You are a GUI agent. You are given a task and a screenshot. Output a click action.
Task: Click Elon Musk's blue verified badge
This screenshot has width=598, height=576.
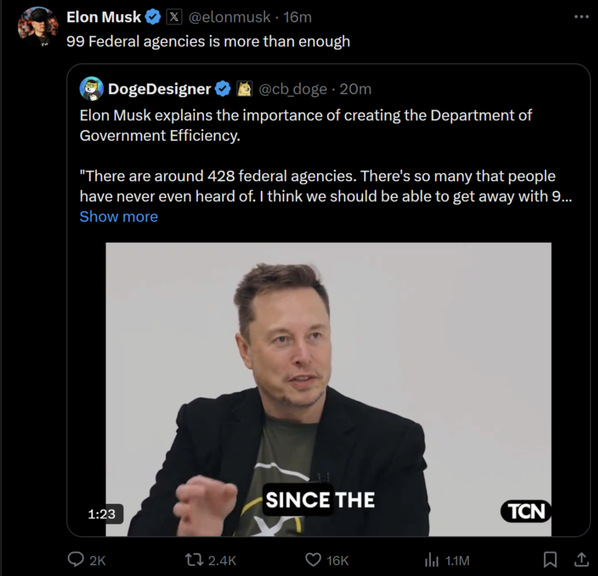pos(153,17)
